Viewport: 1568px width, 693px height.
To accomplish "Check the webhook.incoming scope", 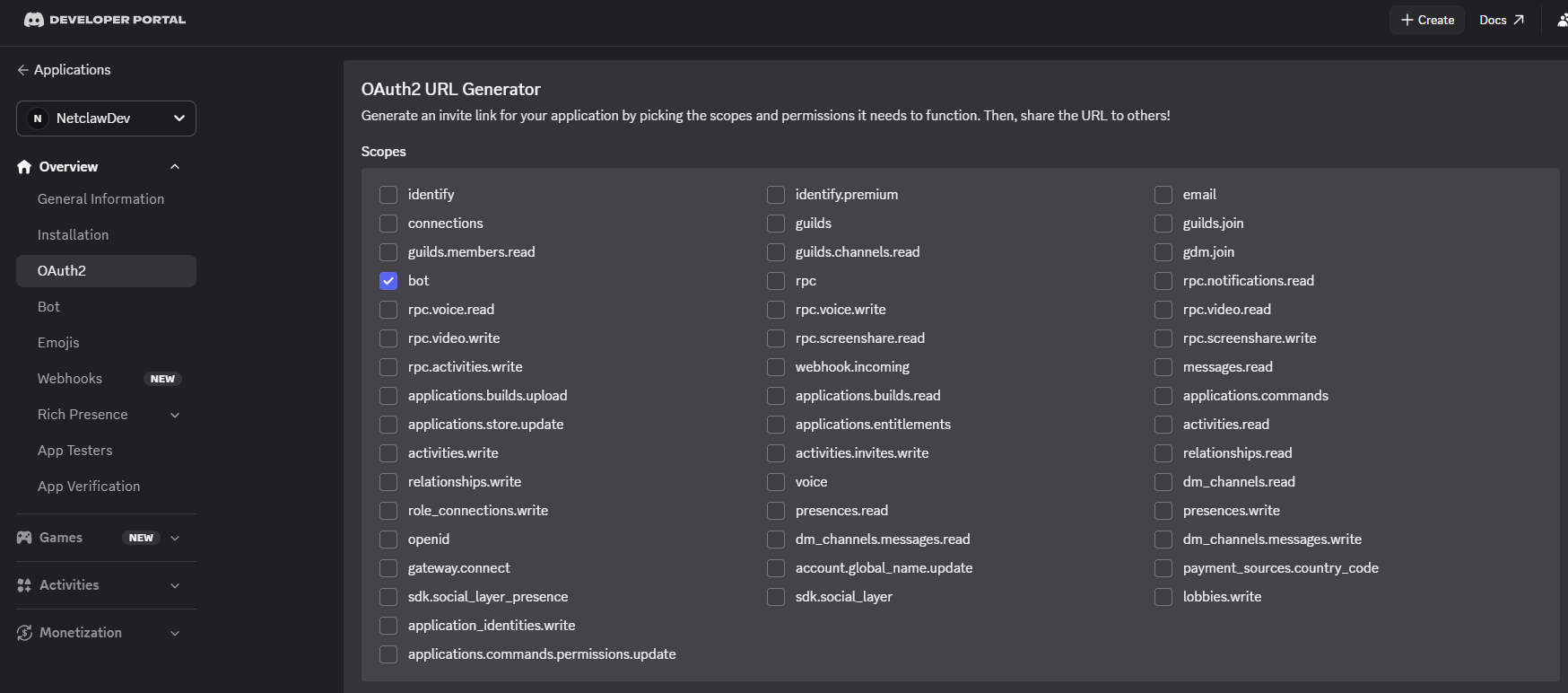I will pyautogui.click(x=776, y=367).
